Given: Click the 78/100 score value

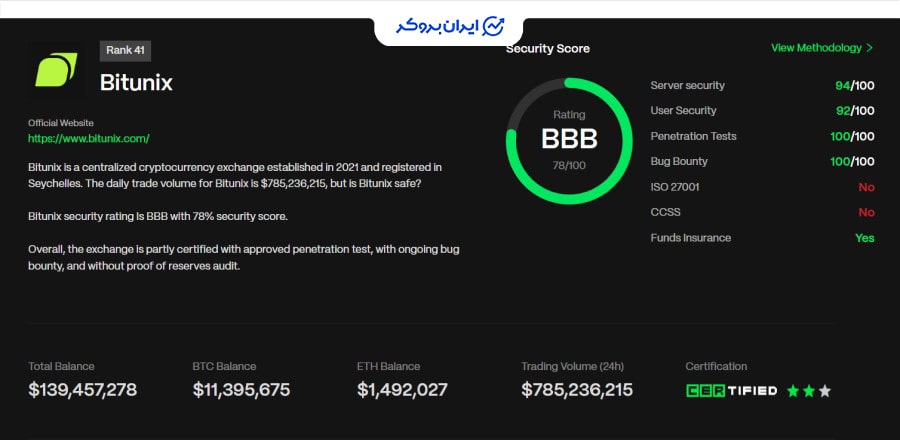Looking at the screenshot, I should (569, 166).
